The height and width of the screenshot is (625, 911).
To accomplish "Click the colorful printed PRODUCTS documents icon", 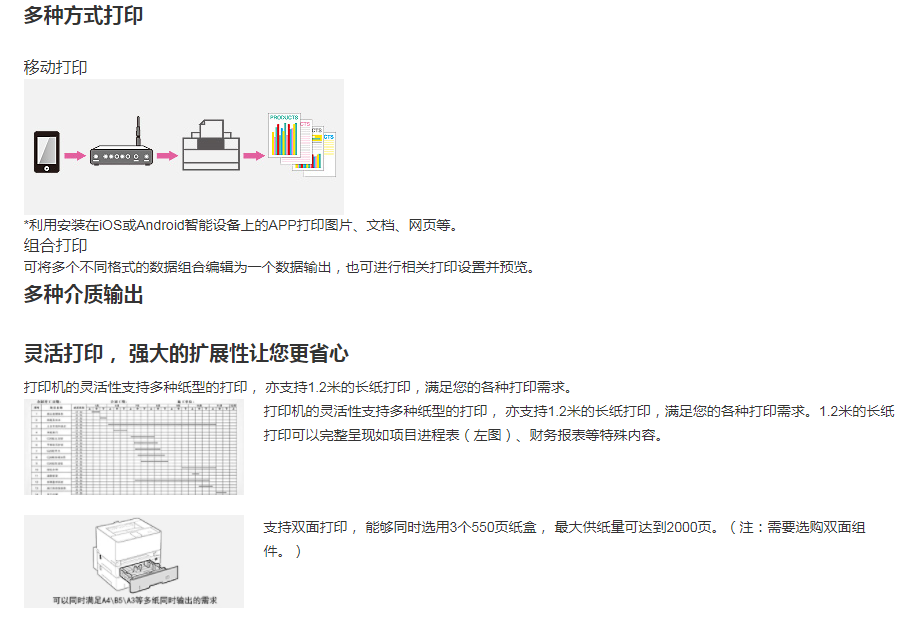I will click(x=300, y=143).
